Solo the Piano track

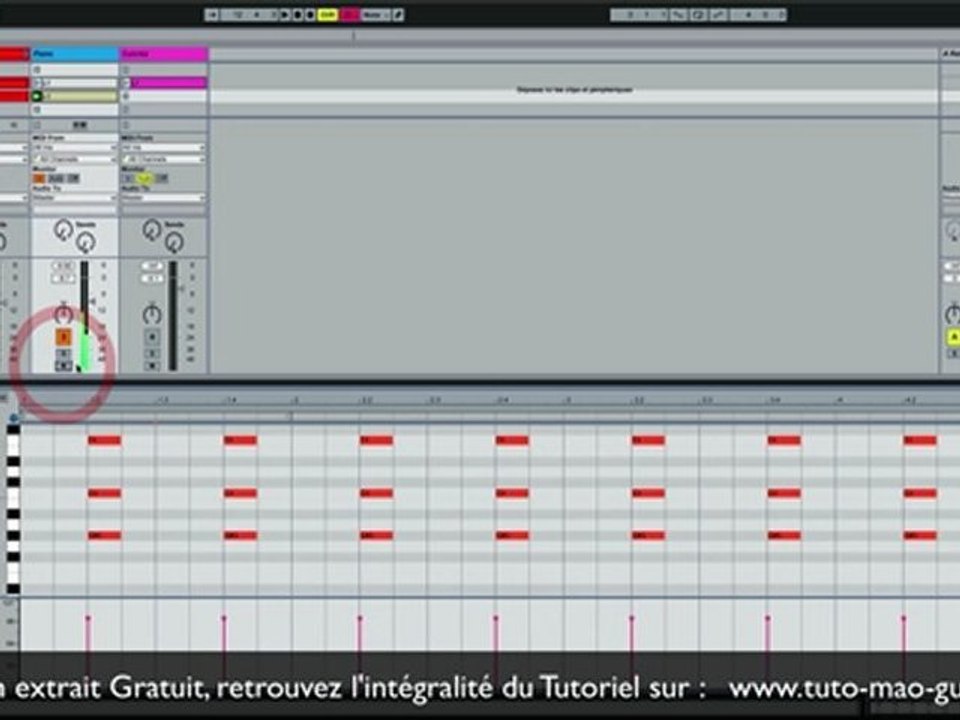[x=64, y=354]
